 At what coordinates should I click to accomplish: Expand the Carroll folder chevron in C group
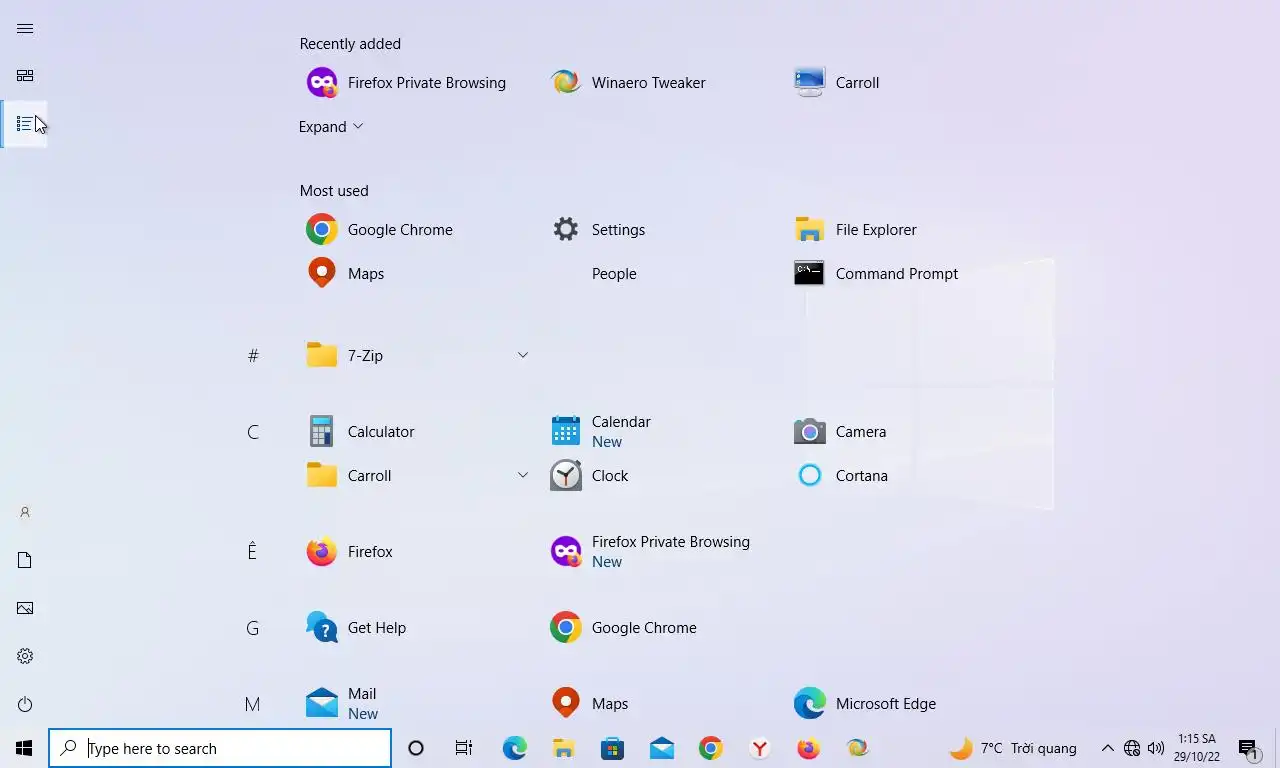tap(522, 475)
